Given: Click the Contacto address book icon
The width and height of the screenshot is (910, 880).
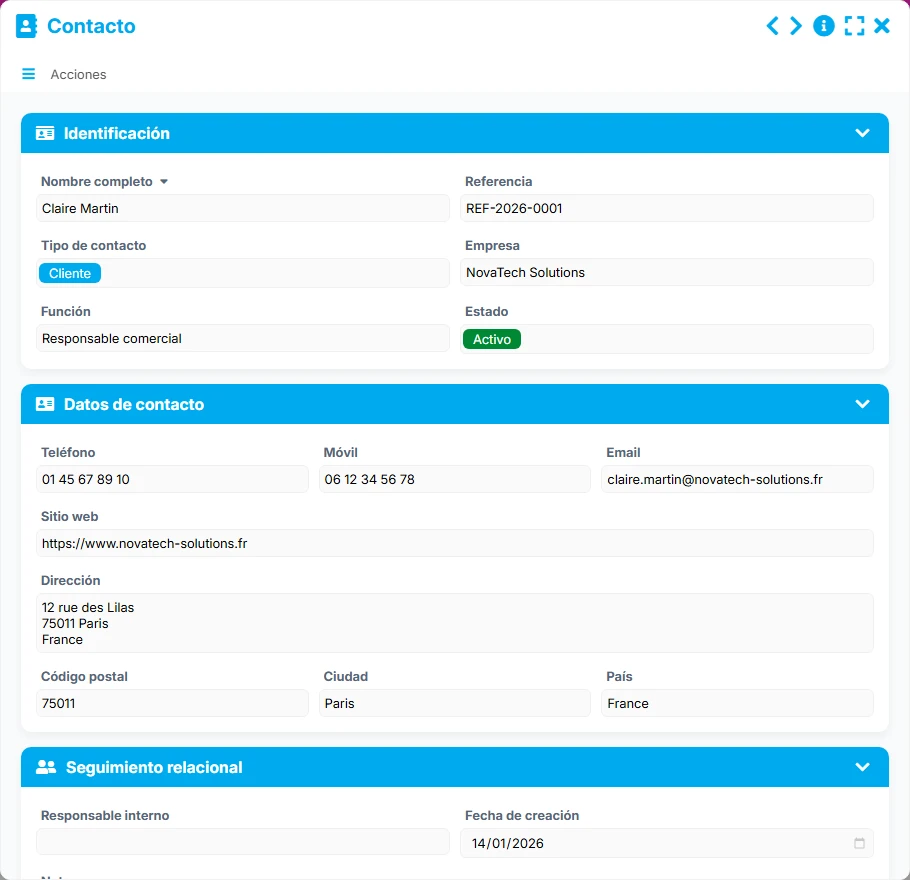Looking at the screenshot, I should pyautogui.click(x=26, y=26).
